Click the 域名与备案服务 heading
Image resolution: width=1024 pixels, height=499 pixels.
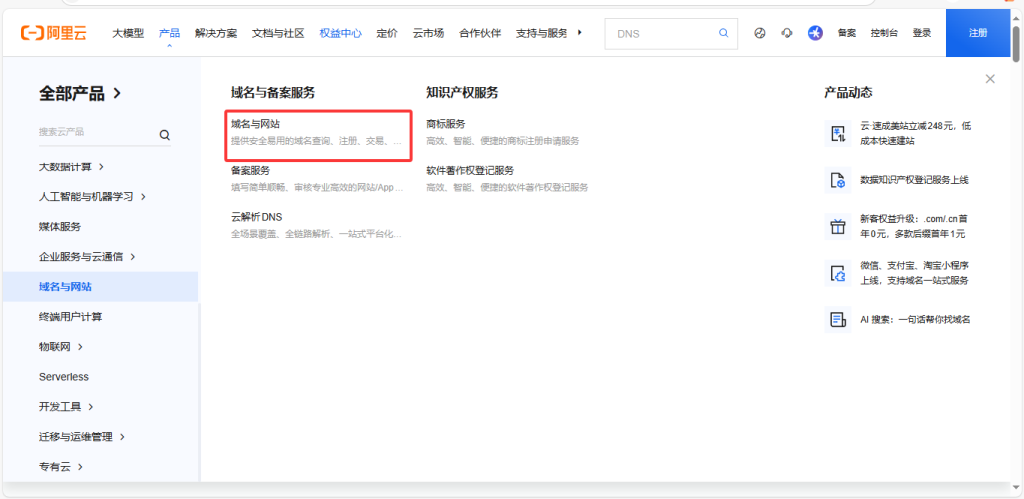click(273, 93)
